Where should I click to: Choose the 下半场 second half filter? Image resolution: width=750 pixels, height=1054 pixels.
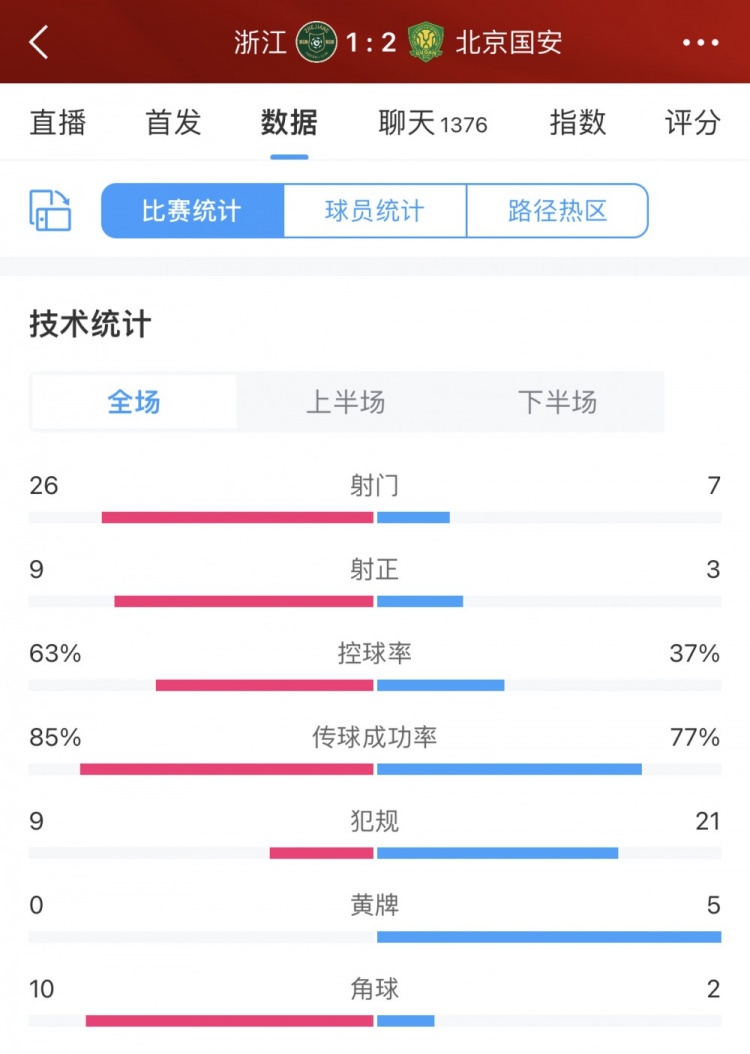557,402
